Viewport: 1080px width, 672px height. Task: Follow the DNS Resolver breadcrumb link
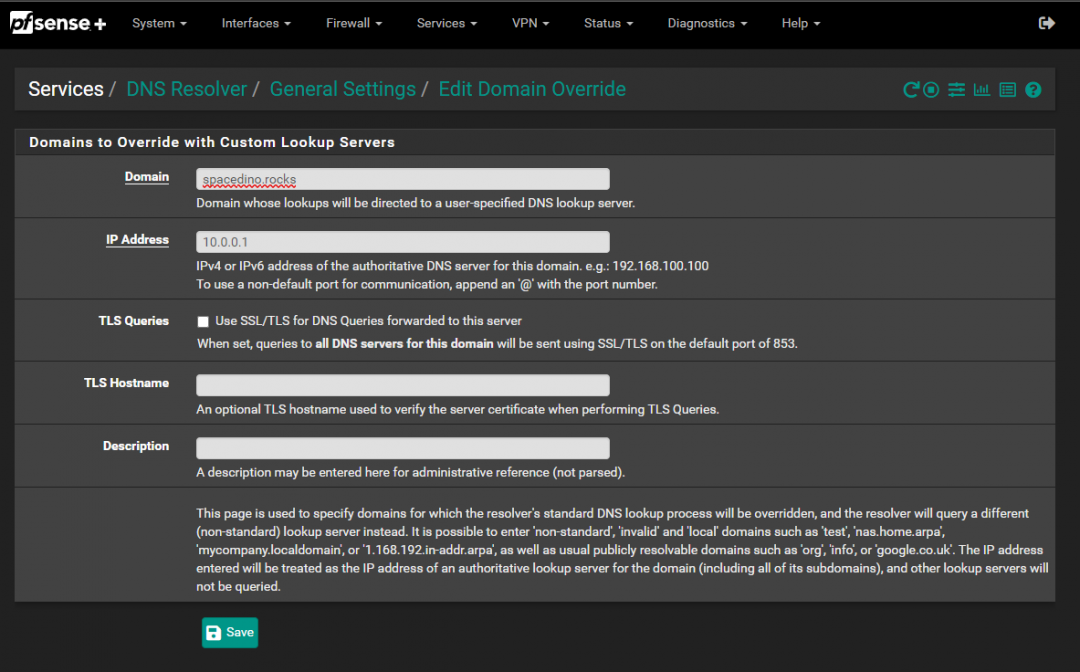[186, 89]
